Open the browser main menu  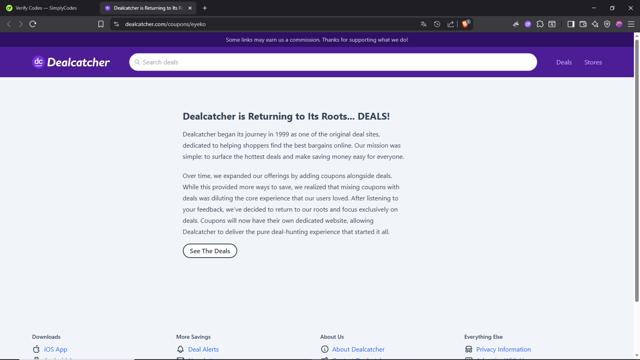tap(631, 24)
